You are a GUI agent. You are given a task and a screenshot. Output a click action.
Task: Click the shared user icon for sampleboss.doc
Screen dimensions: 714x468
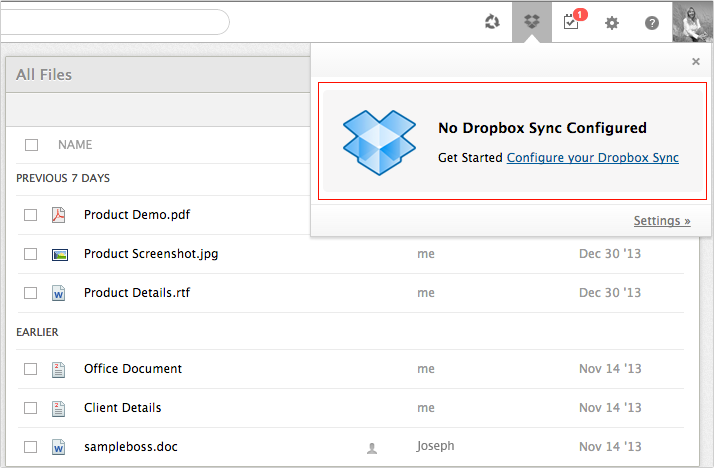tap(372, 448)
